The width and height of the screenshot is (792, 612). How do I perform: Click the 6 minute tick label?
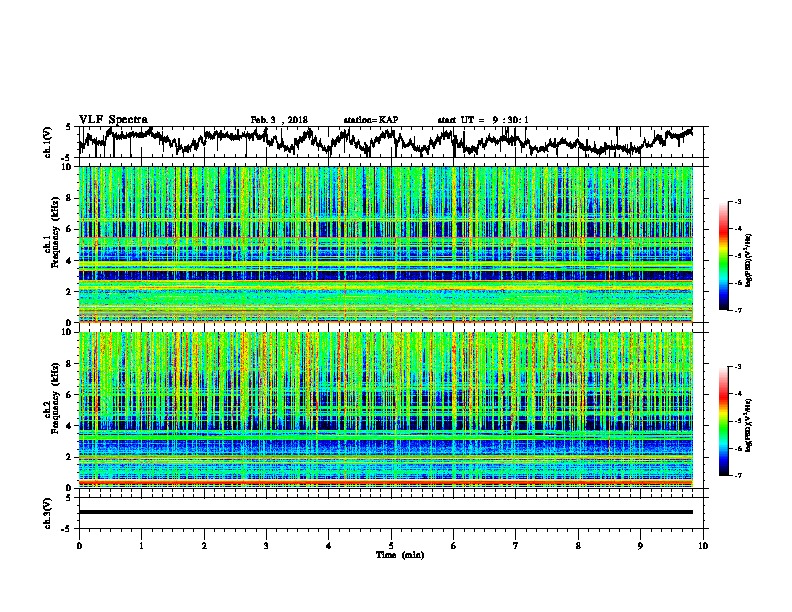click(454, 546)
